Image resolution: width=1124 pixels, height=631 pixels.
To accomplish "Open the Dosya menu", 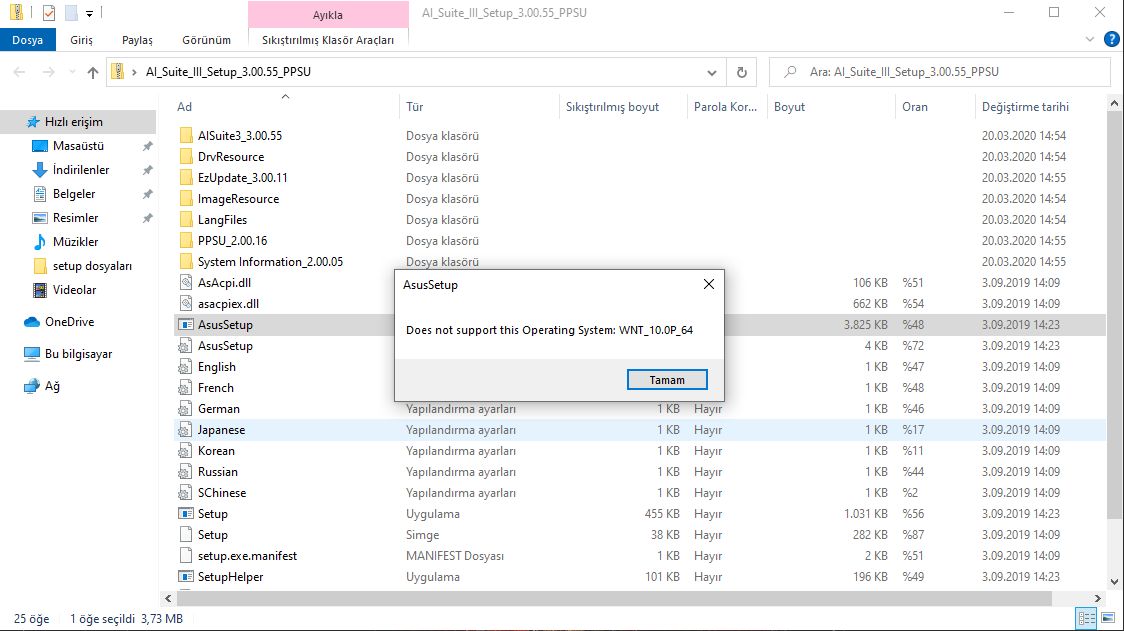I will tap(27, 40).
